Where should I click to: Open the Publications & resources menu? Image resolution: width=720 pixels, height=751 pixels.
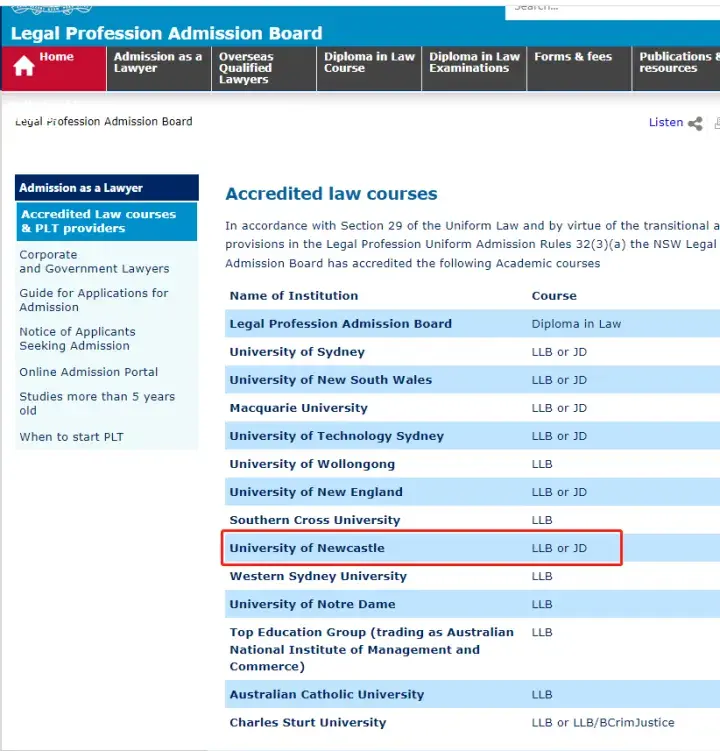coord(676,68)
